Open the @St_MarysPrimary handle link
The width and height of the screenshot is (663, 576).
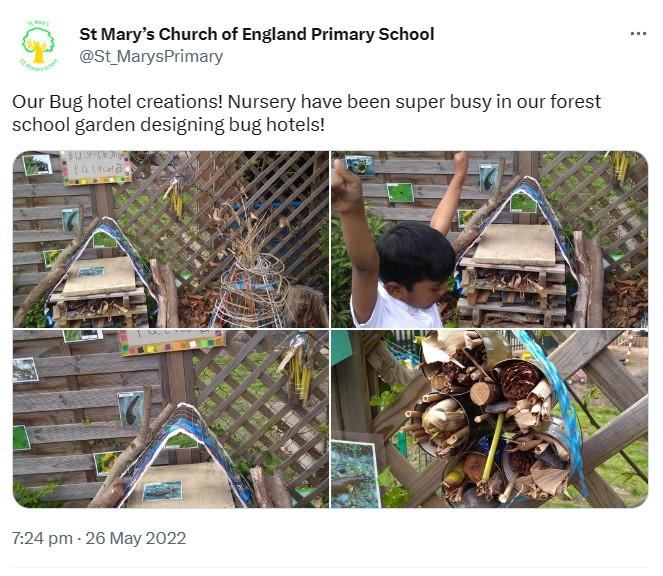(x=151, y=56)
